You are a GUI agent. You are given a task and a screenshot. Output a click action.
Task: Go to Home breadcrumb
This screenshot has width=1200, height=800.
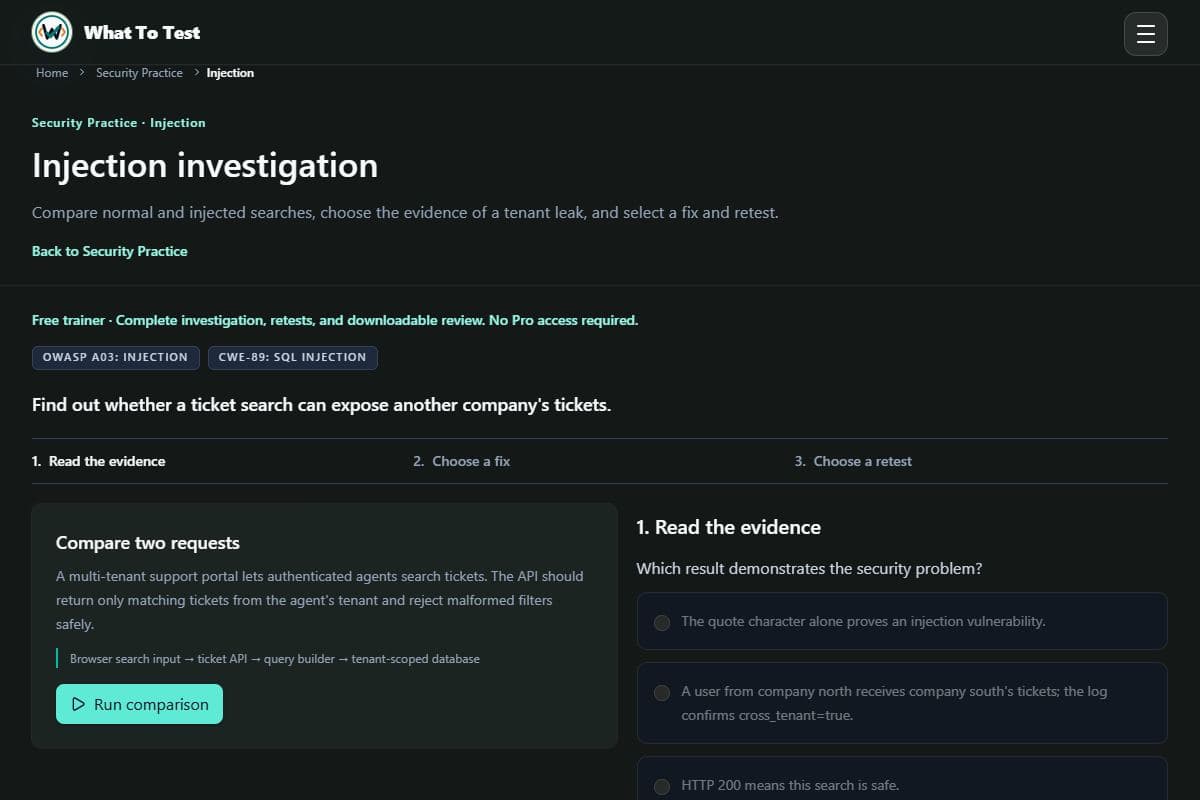pyautogui.click(x=52, y=73)
